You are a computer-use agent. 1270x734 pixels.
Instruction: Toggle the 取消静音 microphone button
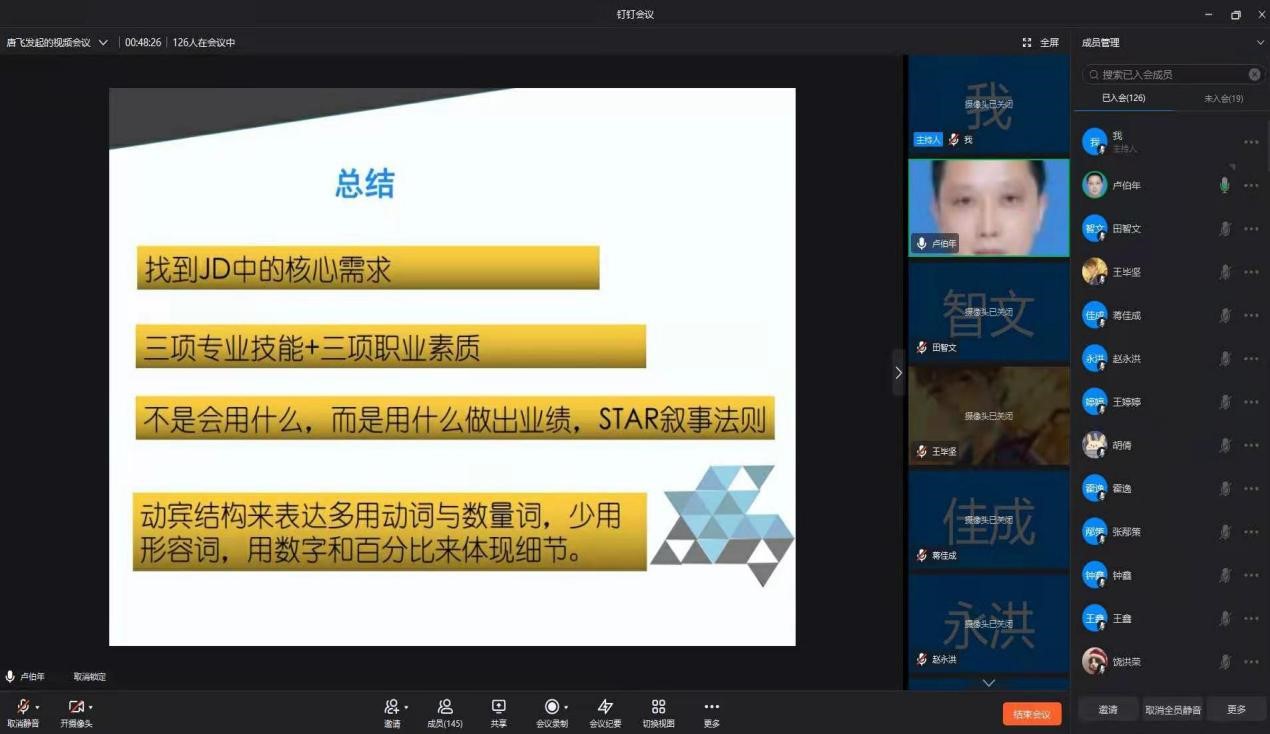click(22, 707)
